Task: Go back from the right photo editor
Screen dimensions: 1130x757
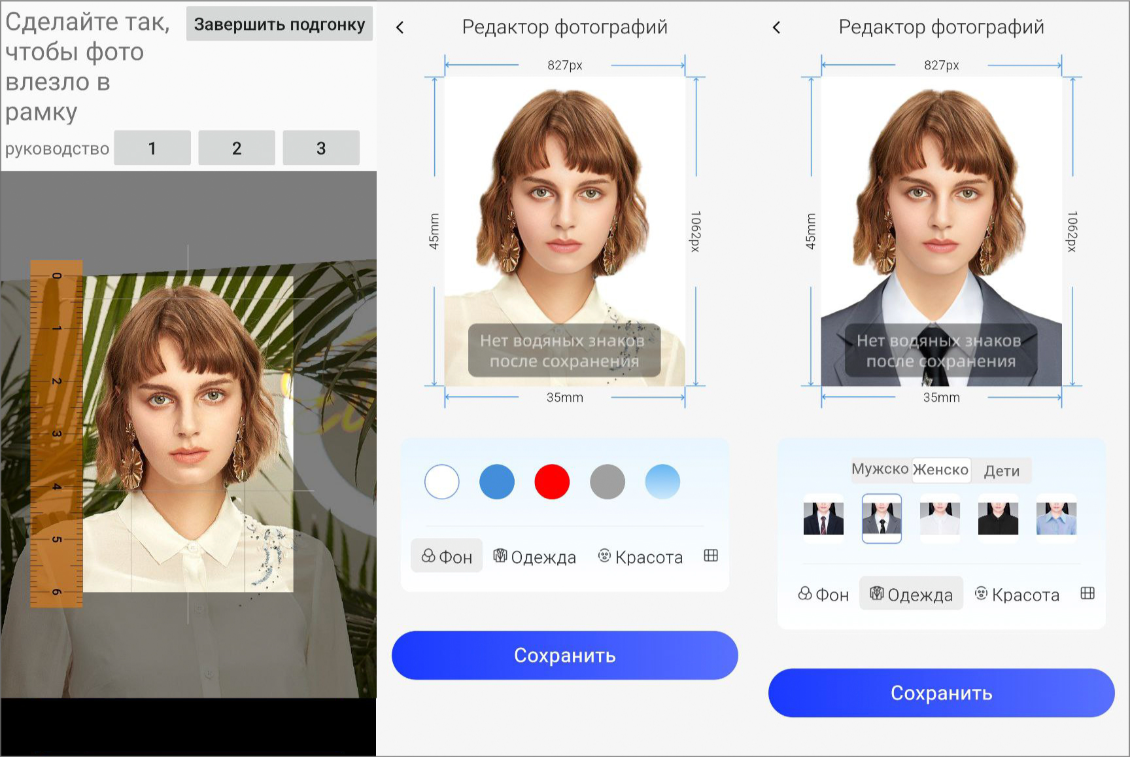Action: coord(777,28)
